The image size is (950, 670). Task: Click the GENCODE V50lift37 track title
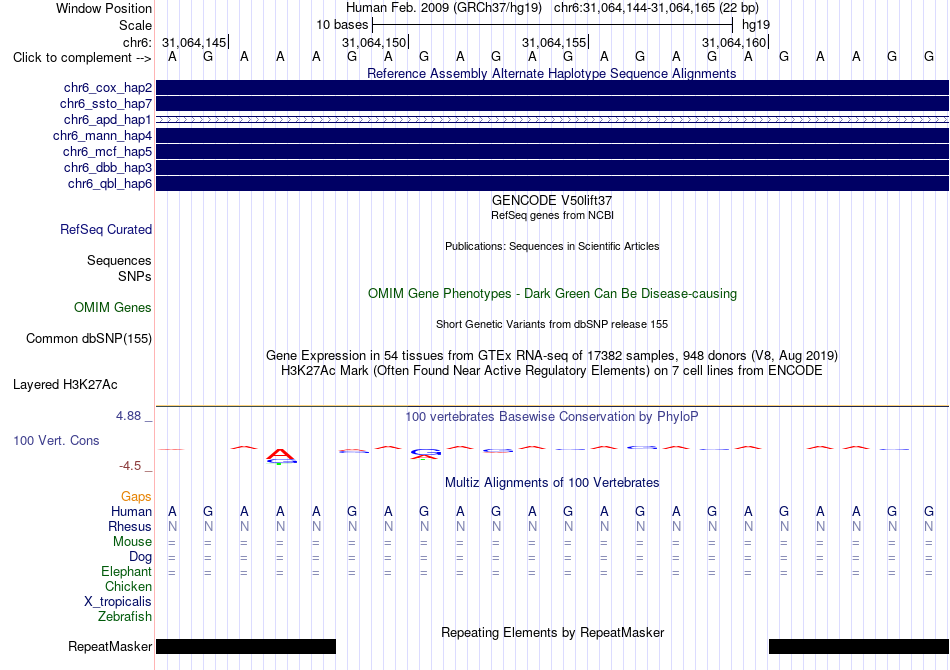[x=552, y=201]
